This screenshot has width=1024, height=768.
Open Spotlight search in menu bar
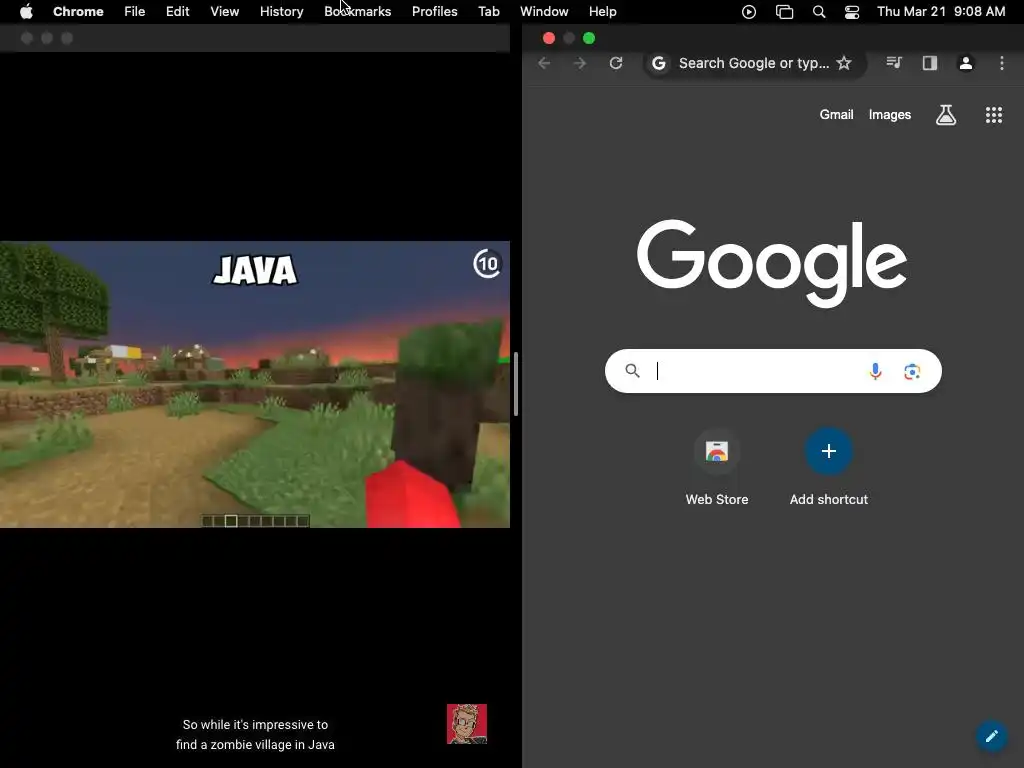point(819,12)
